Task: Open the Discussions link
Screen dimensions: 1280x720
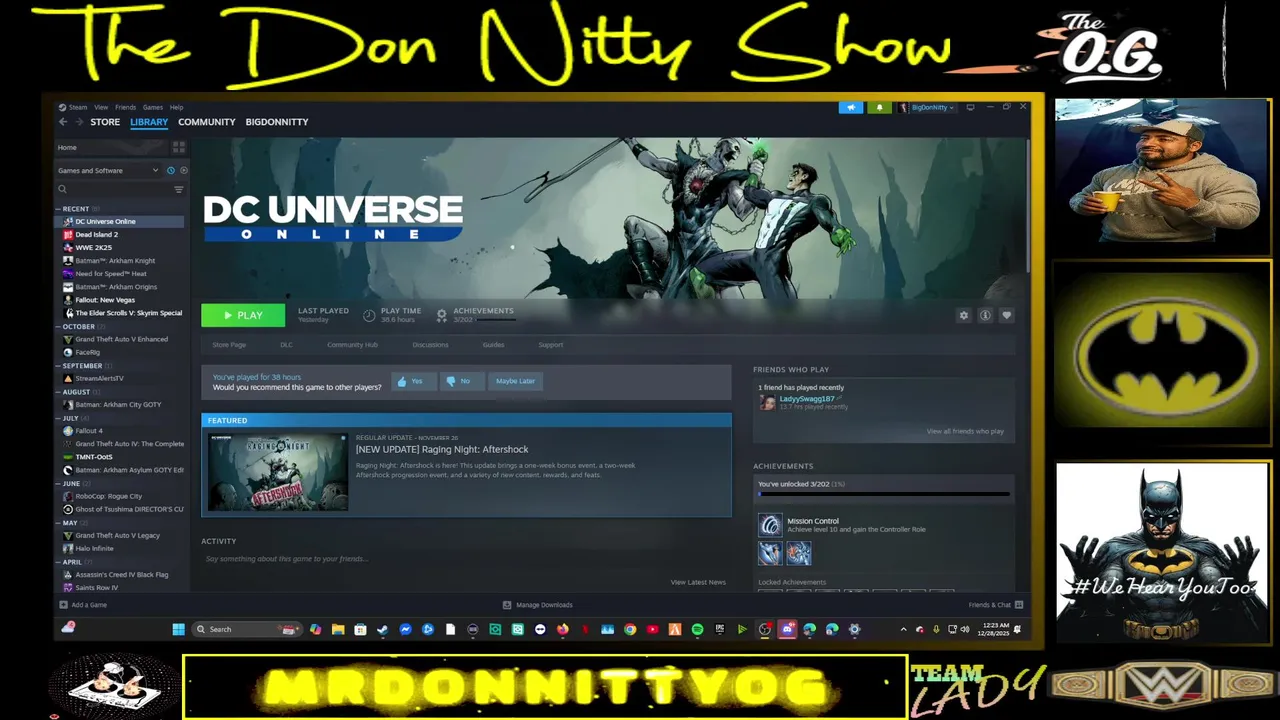Action: click(x=430, y=345)
